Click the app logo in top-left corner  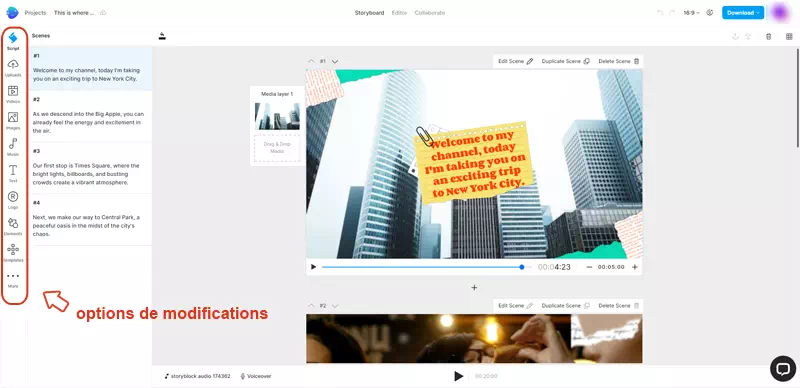(x=12, y=13)
